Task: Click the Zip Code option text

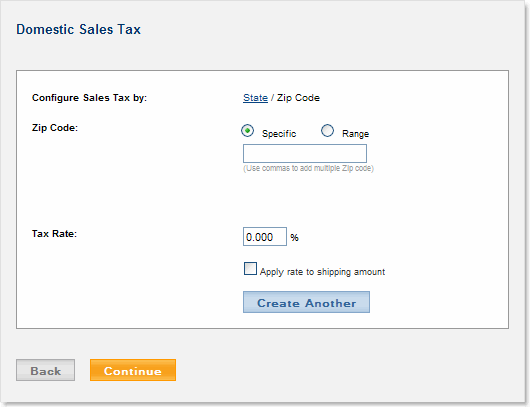Action: coord(298,98)
